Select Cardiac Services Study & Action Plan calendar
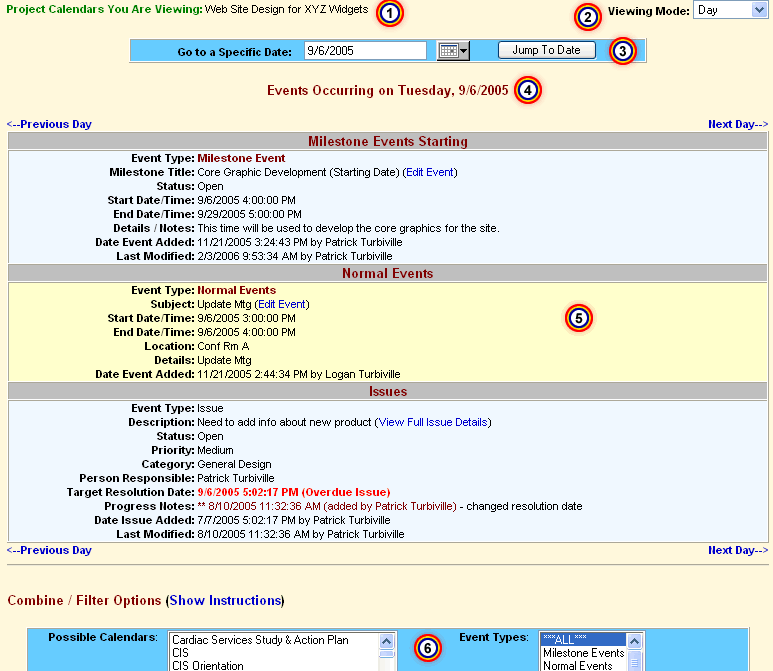Viewport: 773px width, 671px height. (260, 640)
